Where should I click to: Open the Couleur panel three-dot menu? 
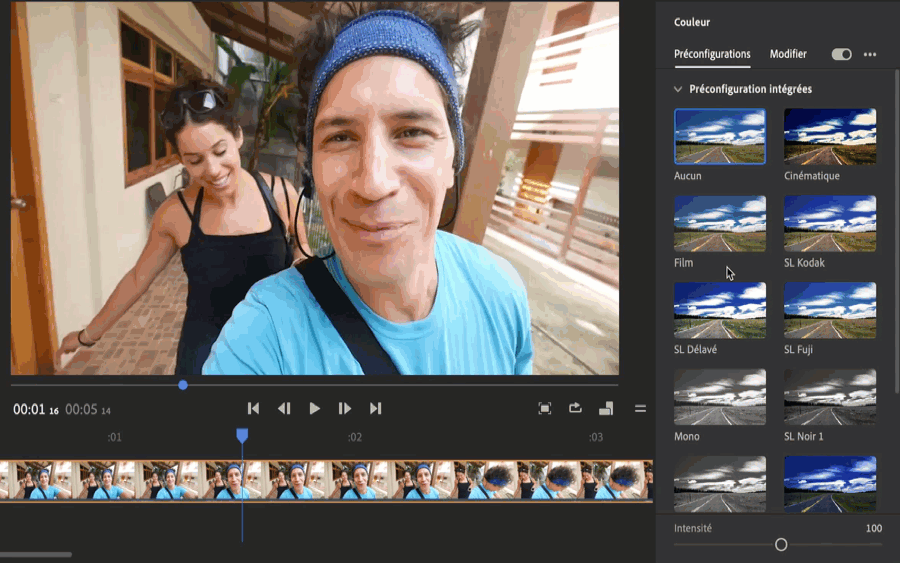[870, 54]
